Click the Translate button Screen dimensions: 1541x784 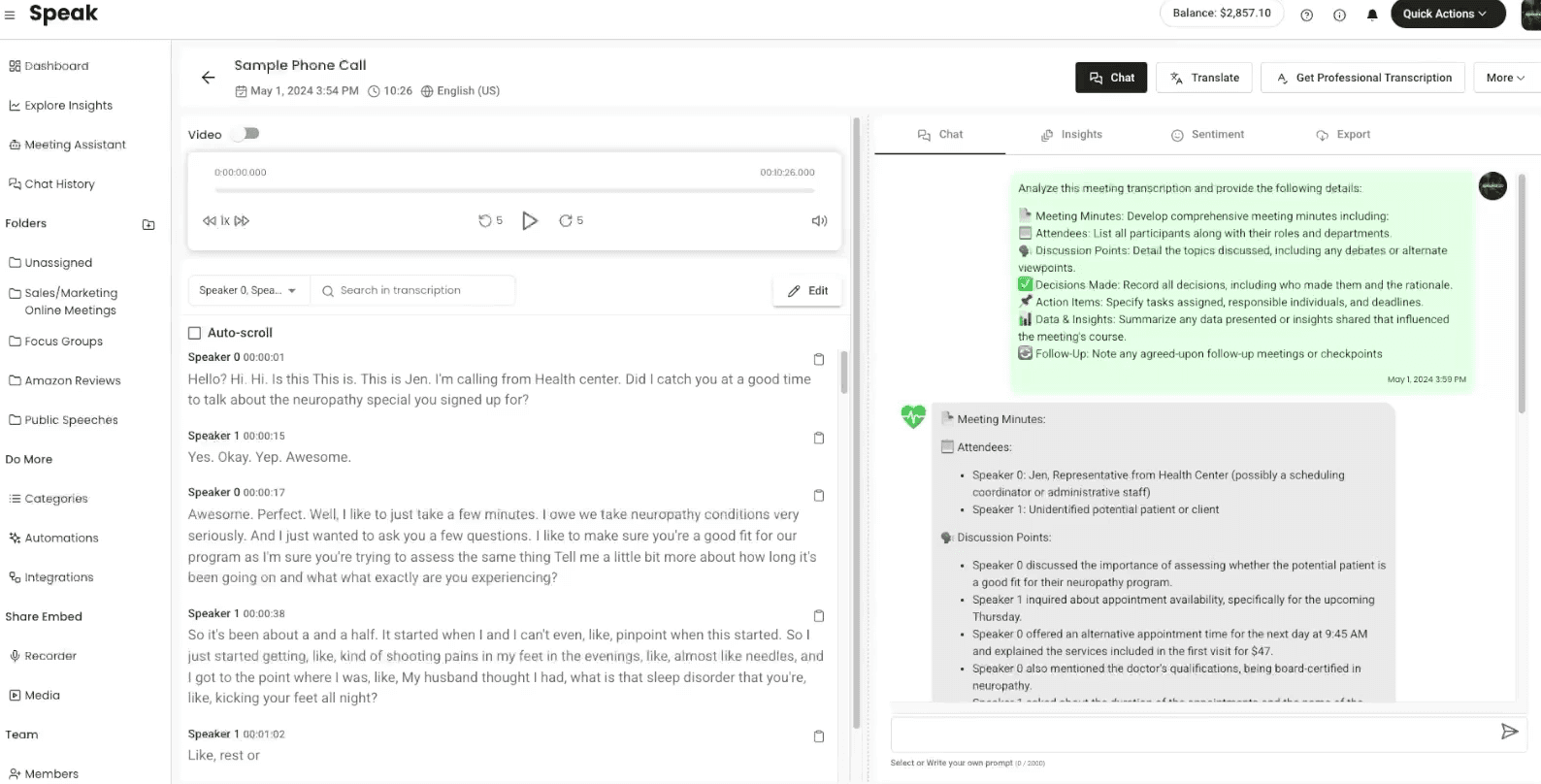point(1204,78)
